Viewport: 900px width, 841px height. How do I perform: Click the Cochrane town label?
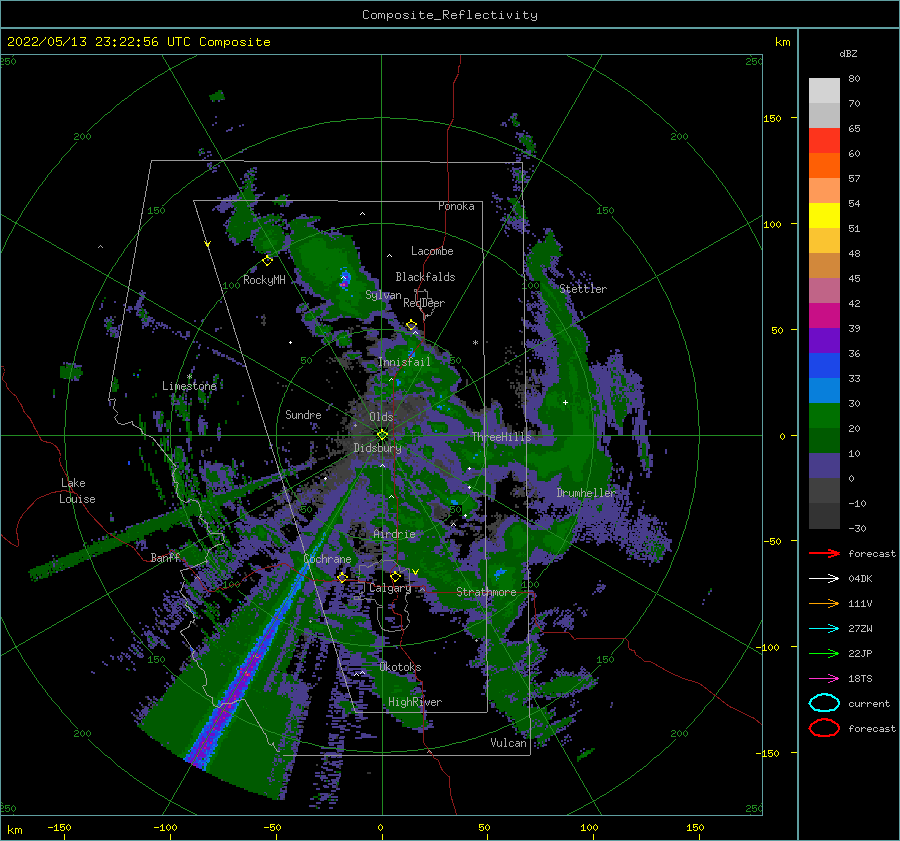tap(327, 559)
